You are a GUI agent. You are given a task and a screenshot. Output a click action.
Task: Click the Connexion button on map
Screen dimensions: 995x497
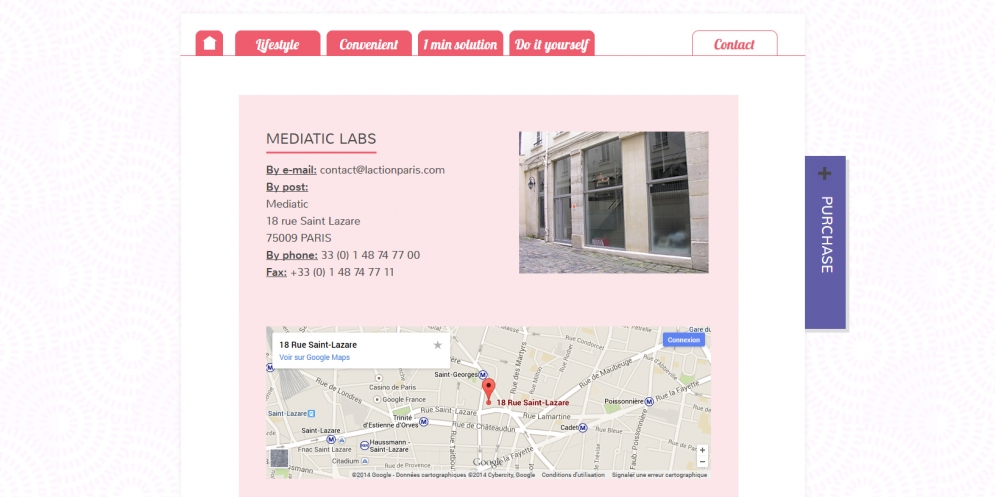(x=683, y=340)
